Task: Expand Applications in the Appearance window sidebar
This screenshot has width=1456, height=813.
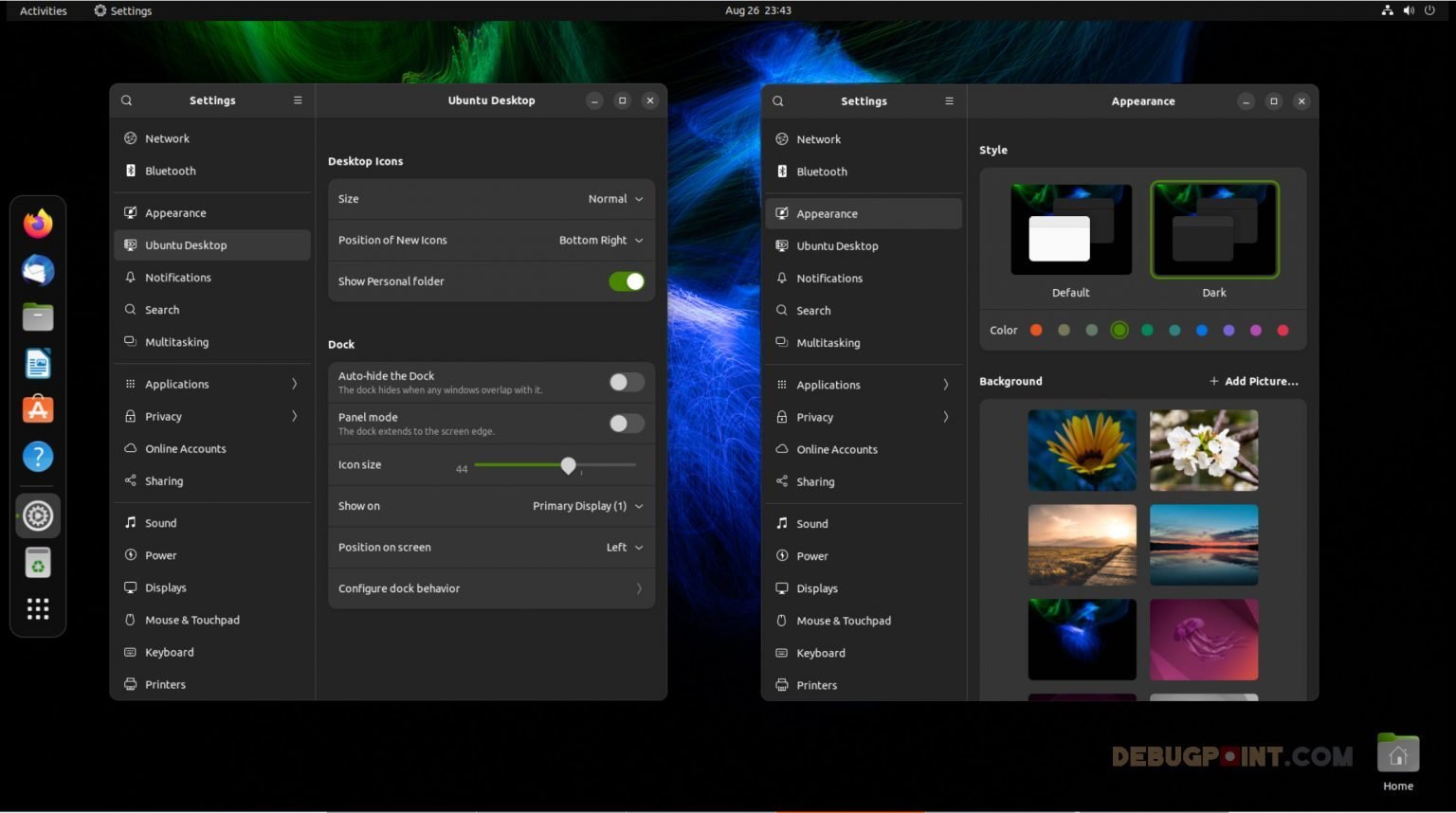Action: coord(864,385)
